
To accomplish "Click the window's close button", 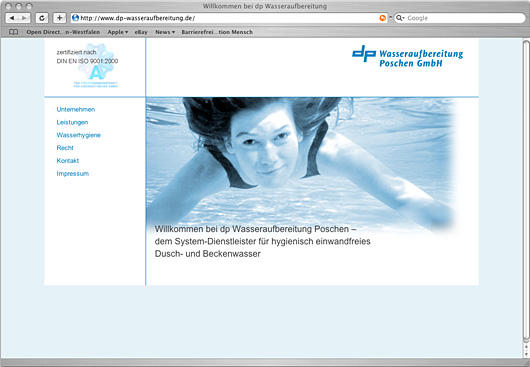I will 8,6.
